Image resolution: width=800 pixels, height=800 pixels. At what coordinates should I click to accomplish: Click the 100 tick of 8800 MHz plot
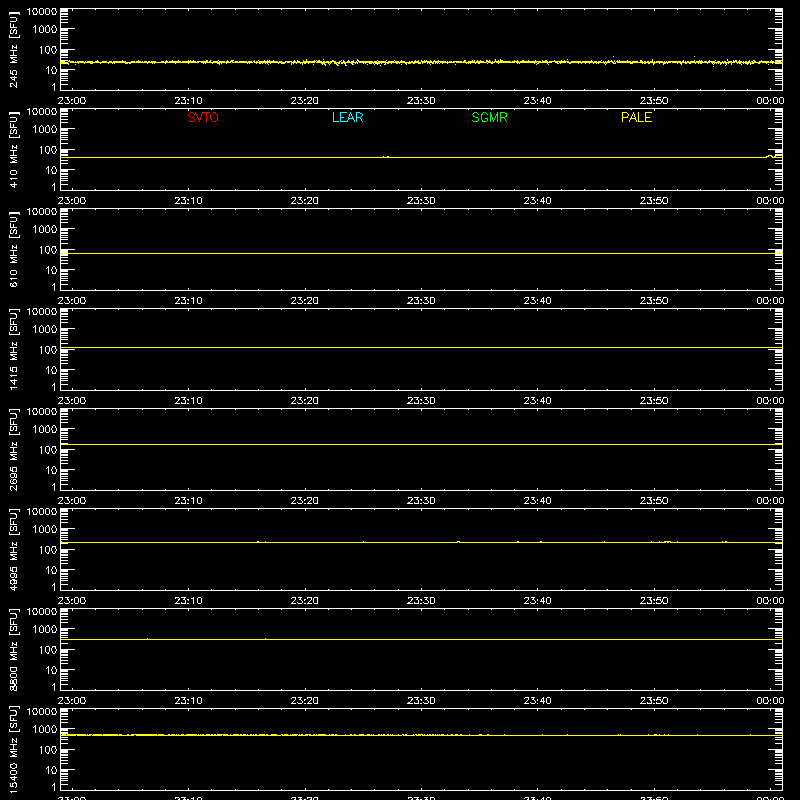click(x=48, y=650)
